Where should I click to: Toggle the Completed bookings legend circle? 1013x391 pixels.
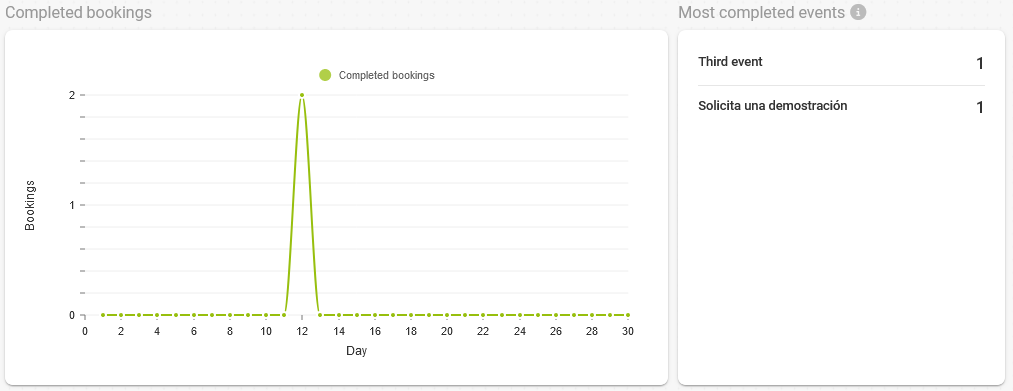pyautogui.click(x=325, y=75)
